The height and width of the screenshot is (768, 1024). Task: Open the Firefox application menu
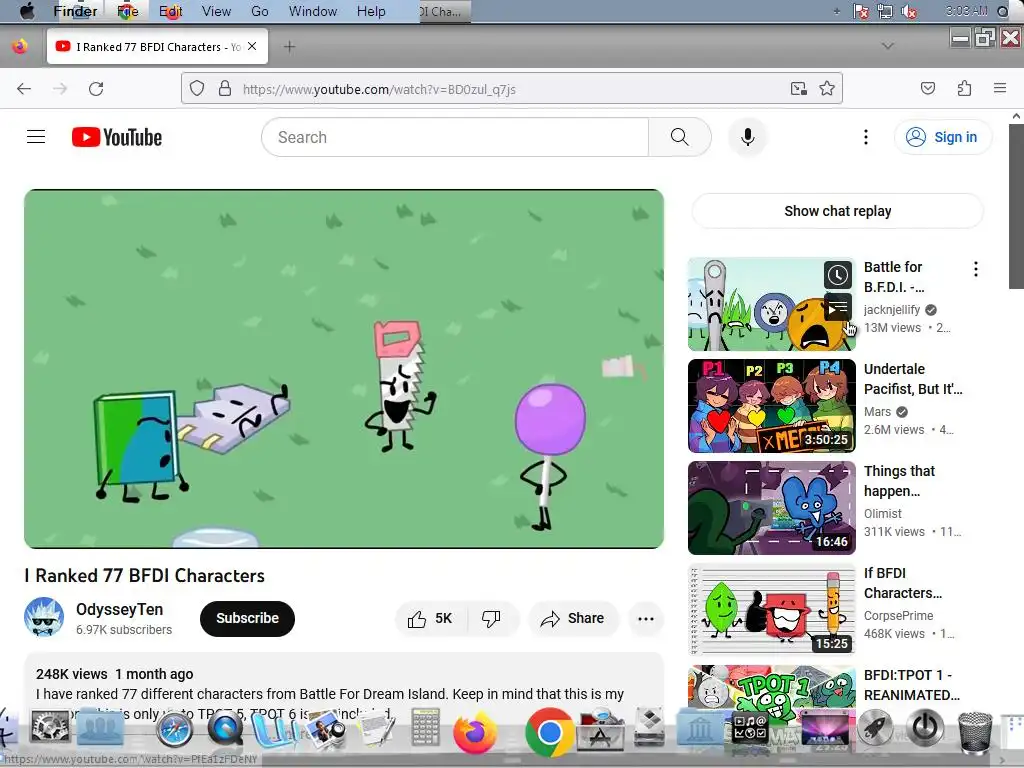point(1000,88)
